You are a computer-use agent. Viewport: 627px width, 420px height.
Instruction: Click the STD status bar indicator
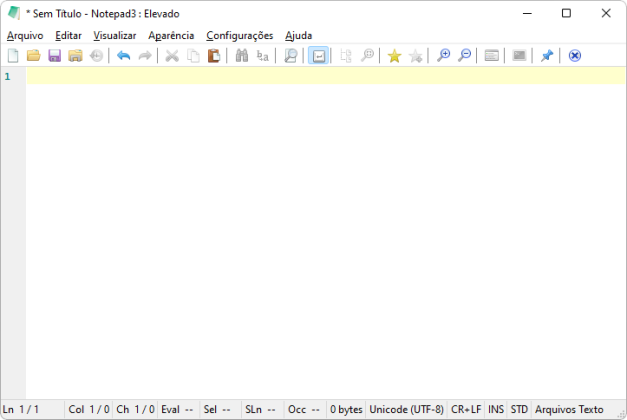(x=519, y=410)
